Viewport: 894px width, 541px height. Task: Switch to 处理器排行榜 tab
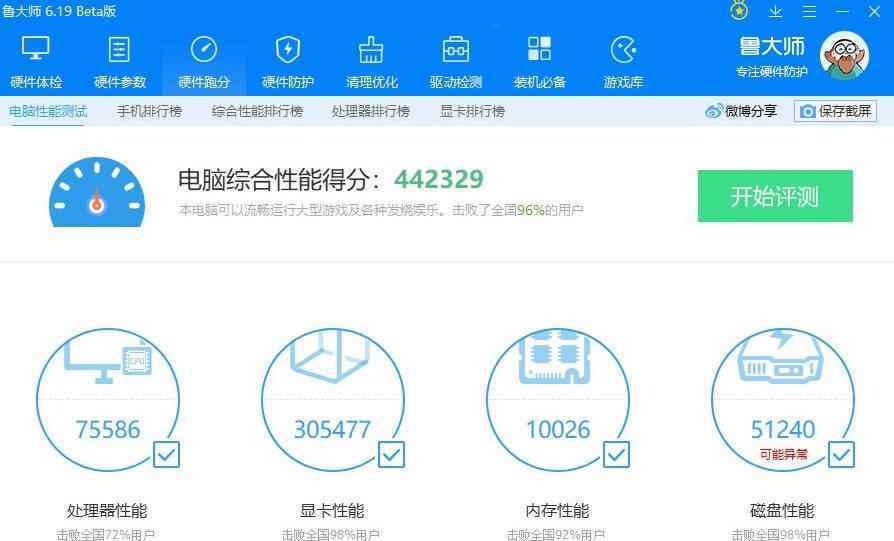pos(371,111)
